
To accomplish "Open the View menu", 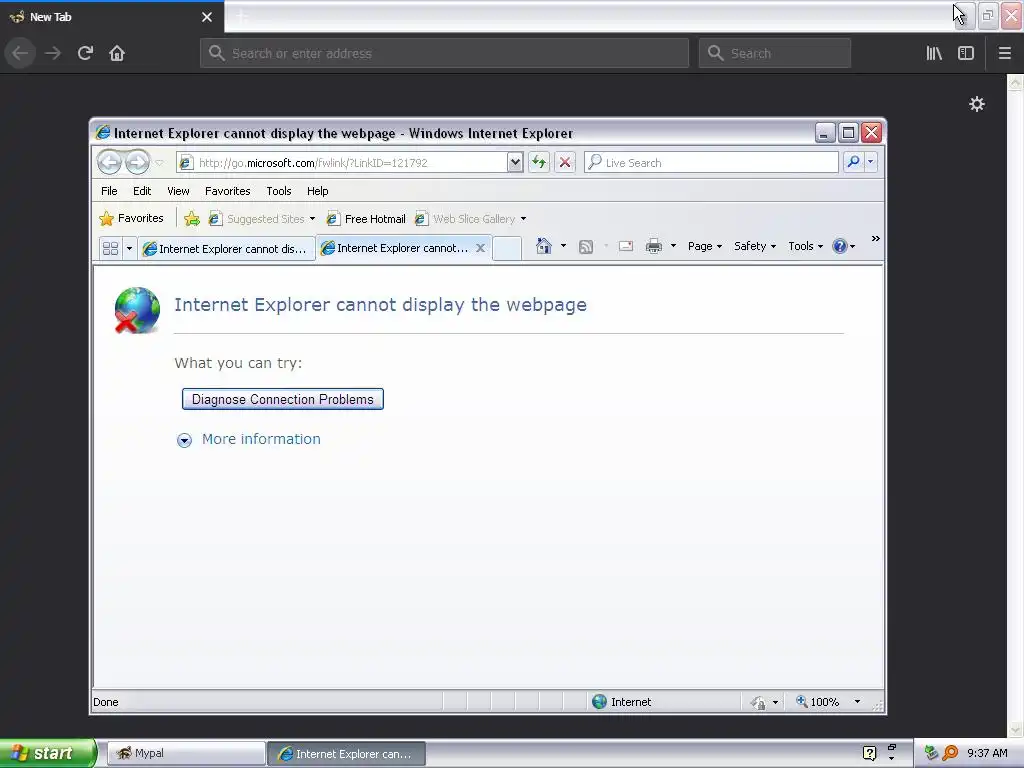I will (178, 191).
